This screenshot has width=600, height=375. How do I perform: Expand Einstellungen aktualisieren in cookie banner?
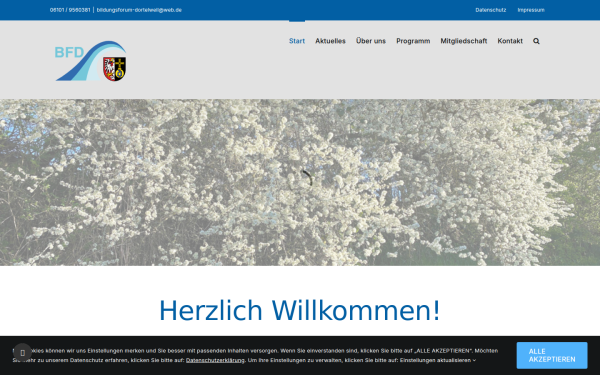click(x=438, y=360)
